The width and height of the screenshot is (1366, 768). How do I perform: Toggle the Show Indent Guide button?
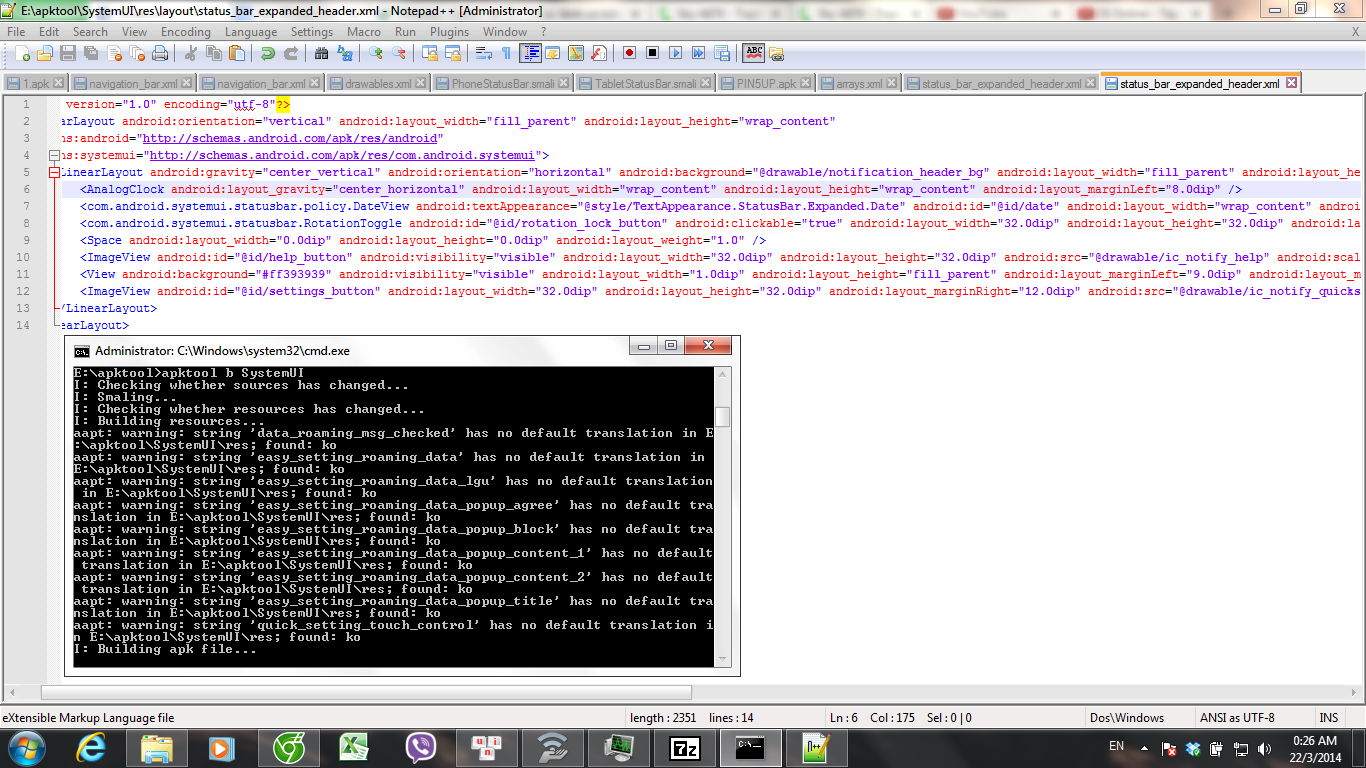(530, 53)
